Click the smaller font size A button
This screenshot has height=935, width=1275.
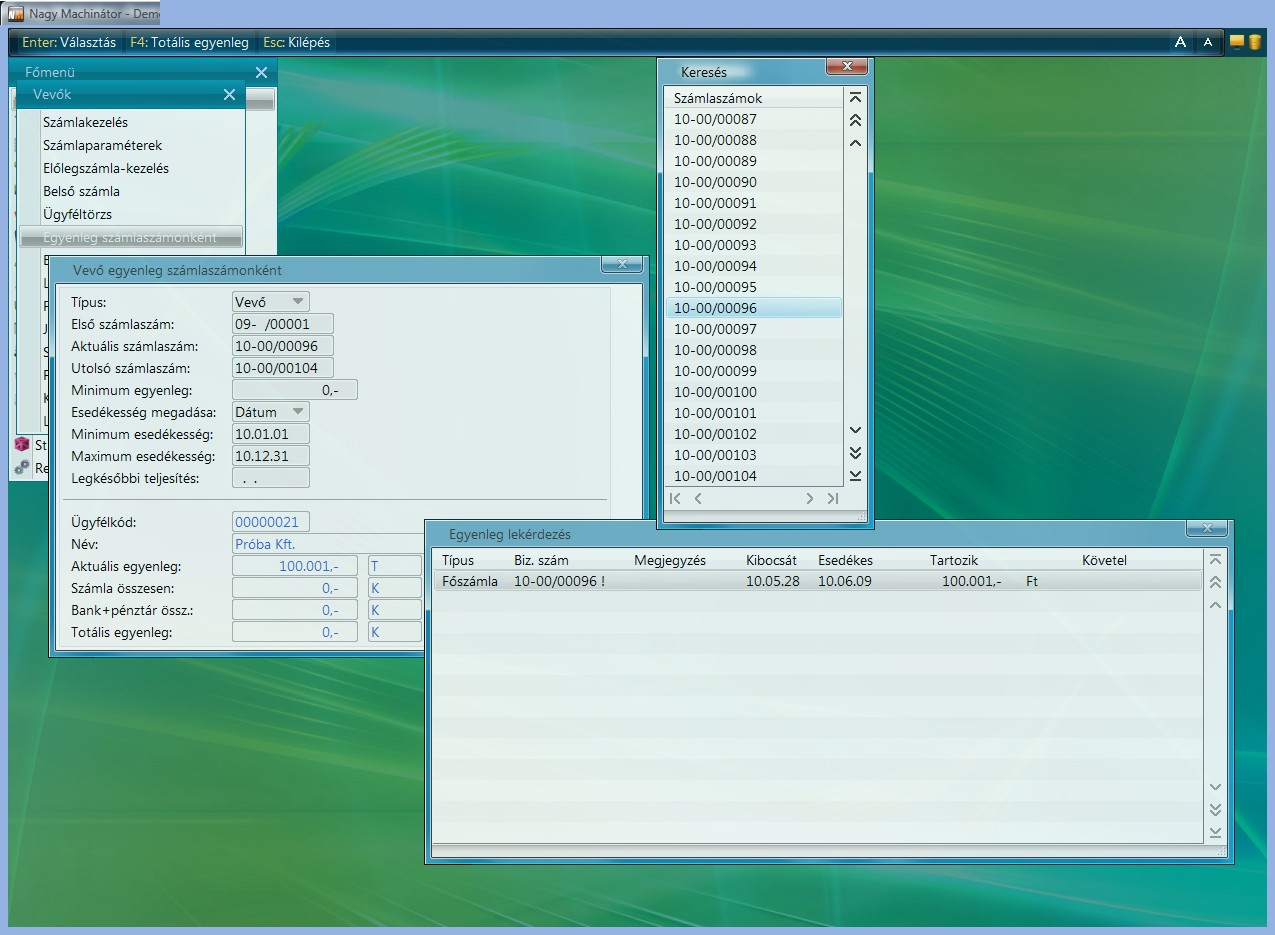[1208, 42]
